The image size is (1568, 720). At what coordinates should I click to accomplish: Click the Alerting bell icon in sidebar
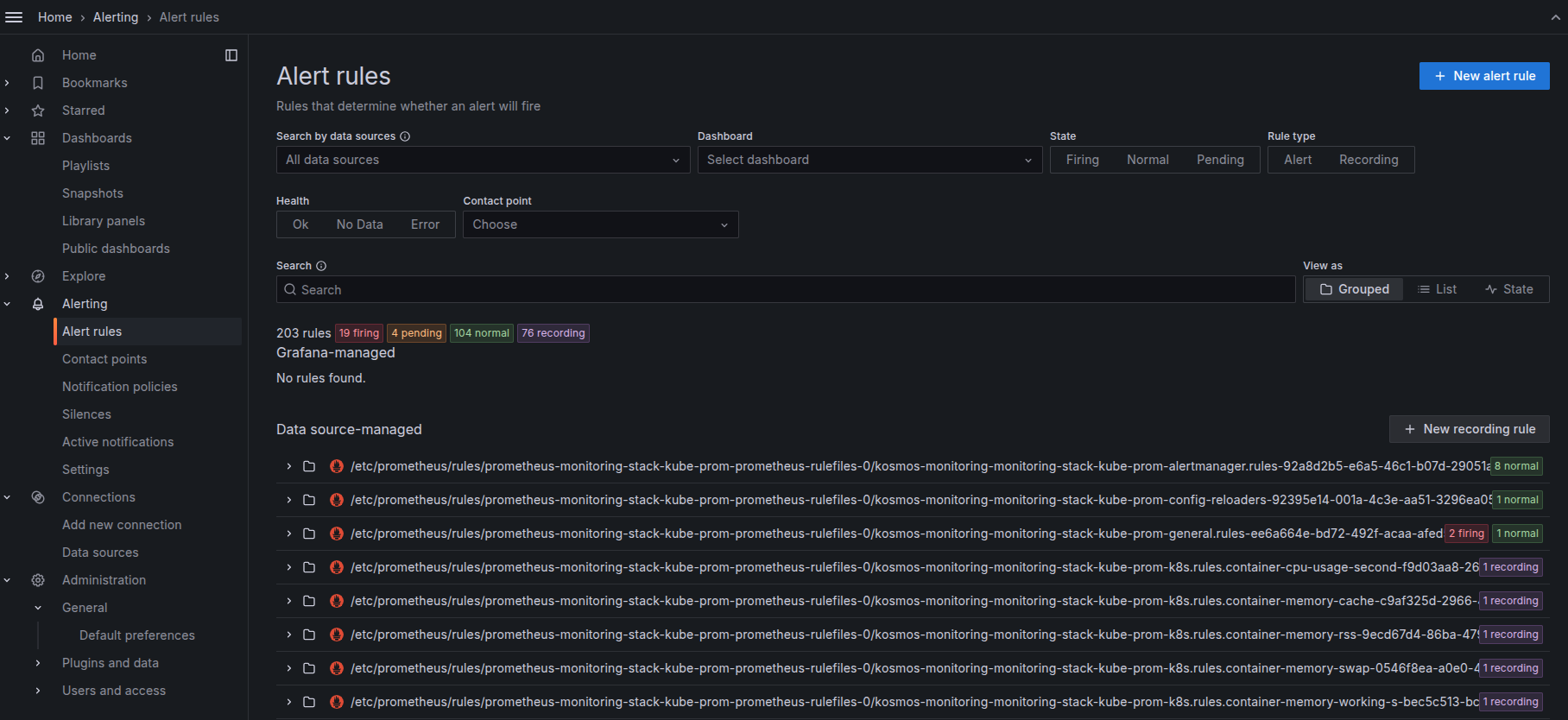click(x=38, y=304)
